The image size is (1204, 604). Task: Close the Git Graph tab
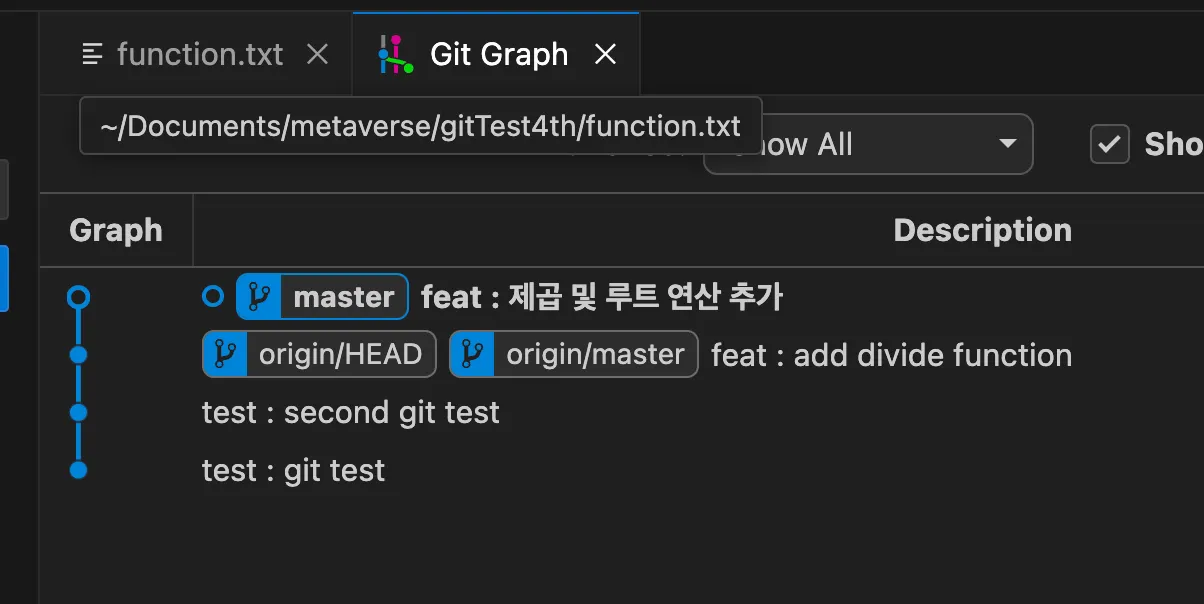tap(605, 54)
